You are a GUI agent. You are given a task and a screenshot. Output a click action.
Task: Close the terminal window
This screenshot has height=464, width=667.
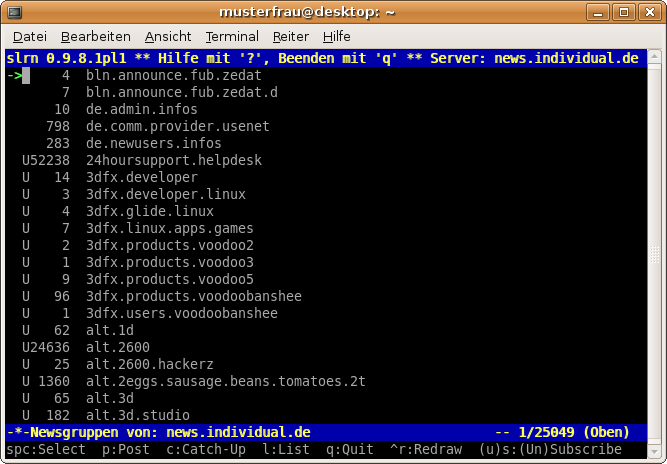coord(649,12)
